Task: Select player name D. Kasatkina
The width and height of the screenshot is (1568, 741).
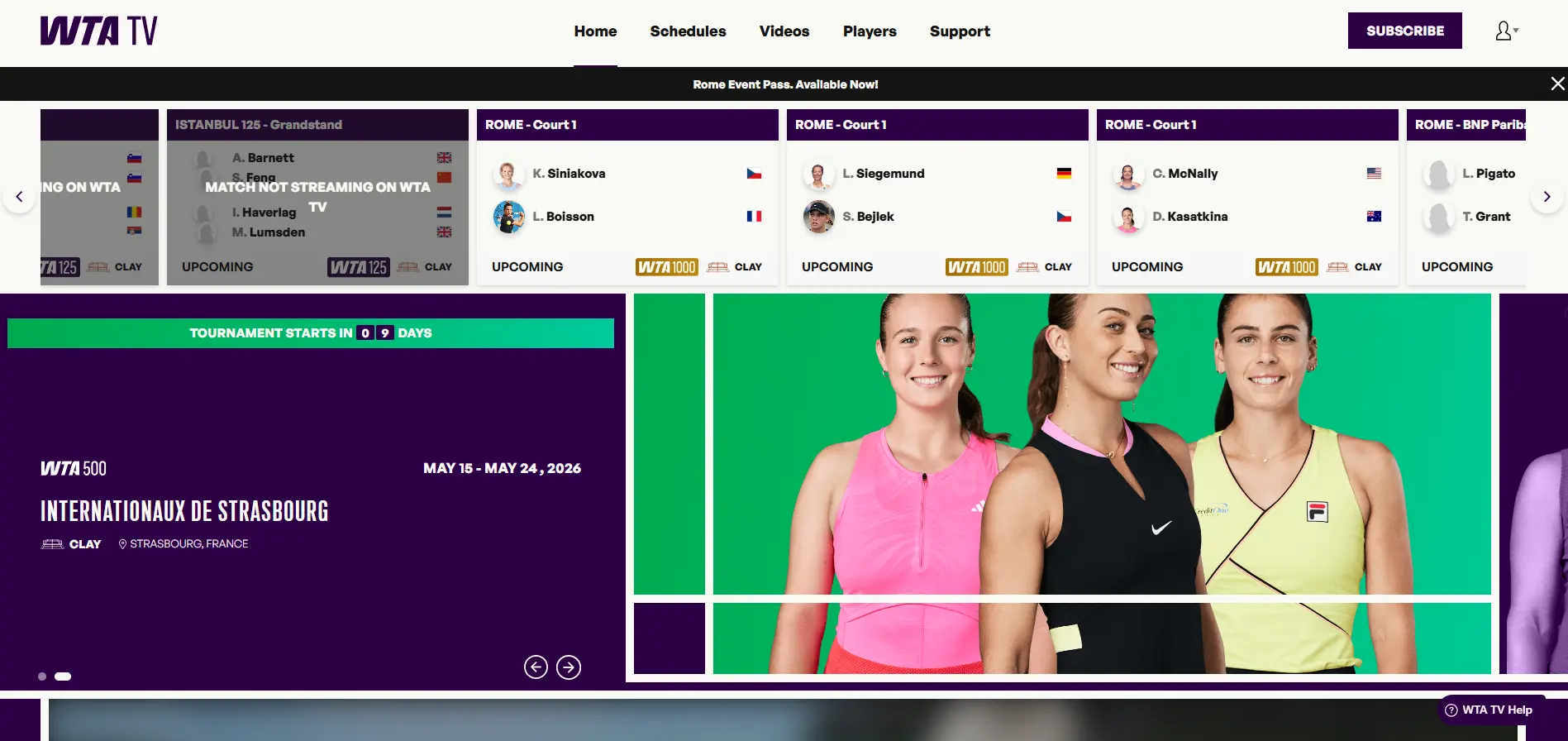Action: tap(1190, 217)
